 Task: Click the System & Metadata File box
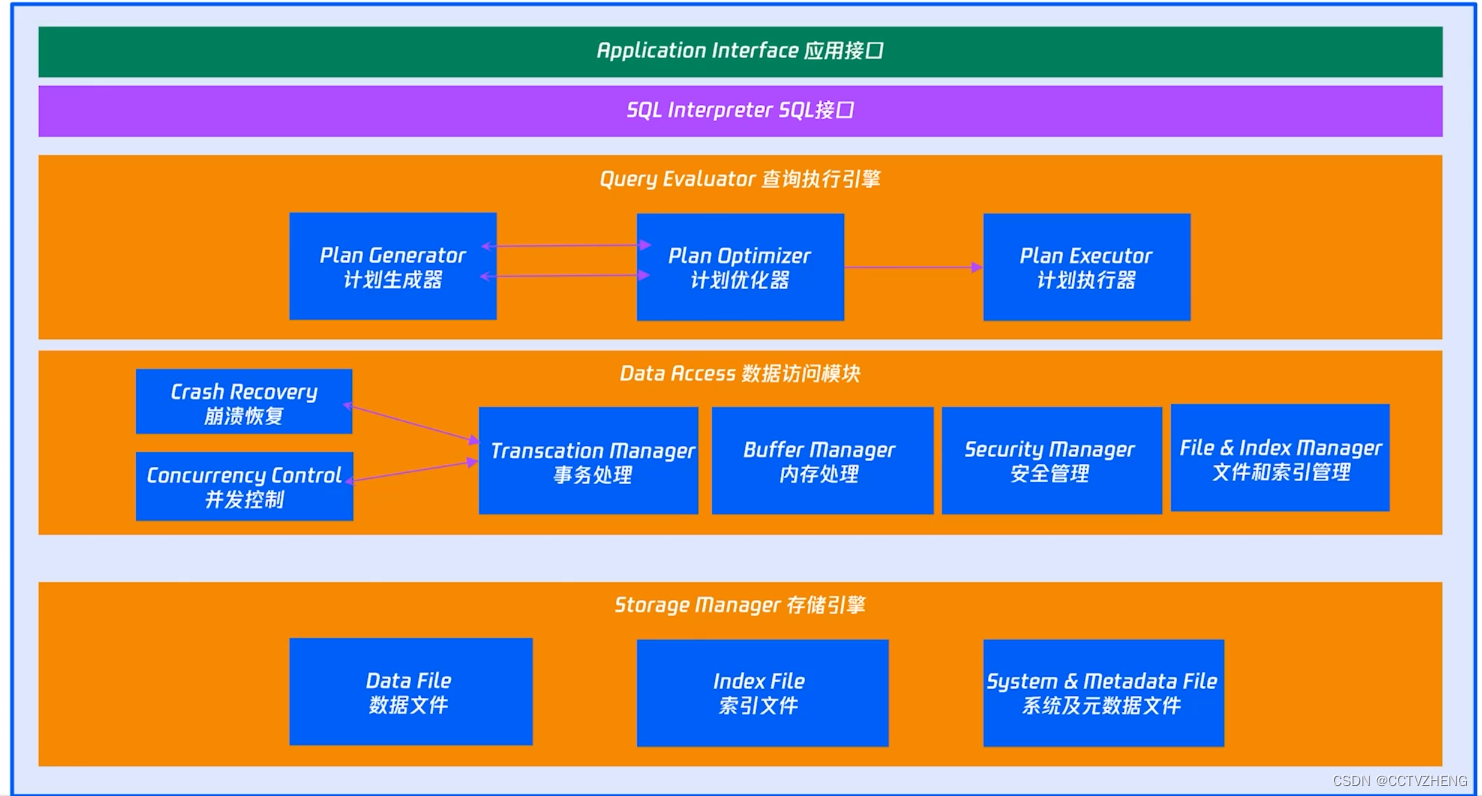tap(1104, 693)
